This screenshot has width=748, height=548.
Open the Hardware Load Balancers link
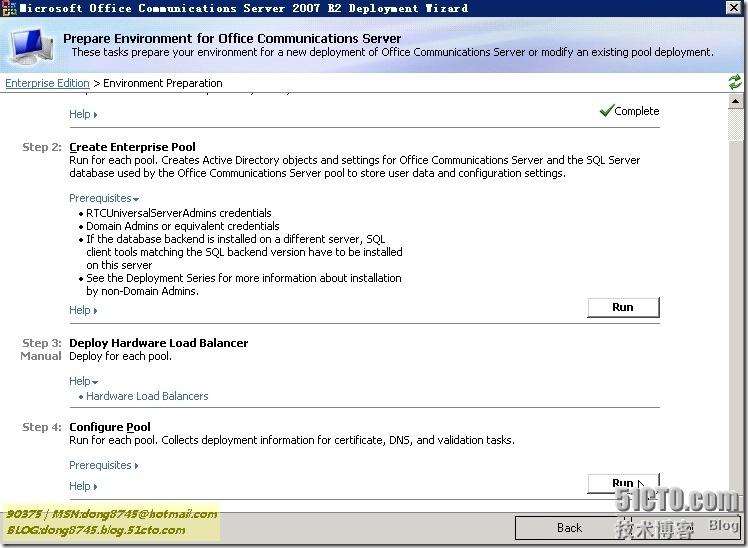tap(147, 396)
